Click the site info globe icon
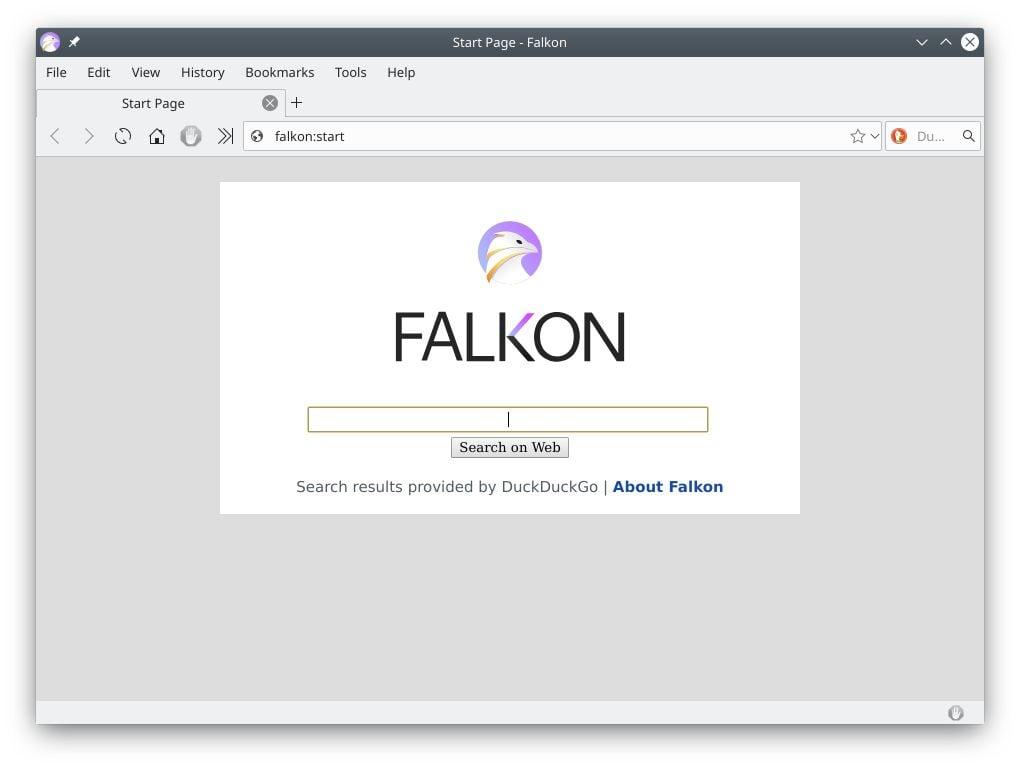Screen dimensions: 1020x768 point(258,136)
